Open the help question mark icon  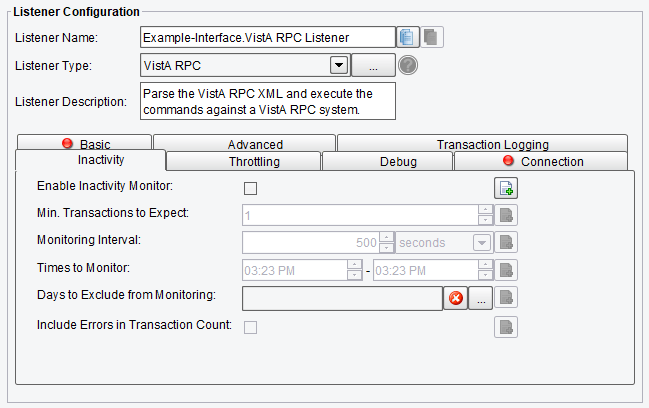pos(408,65)
